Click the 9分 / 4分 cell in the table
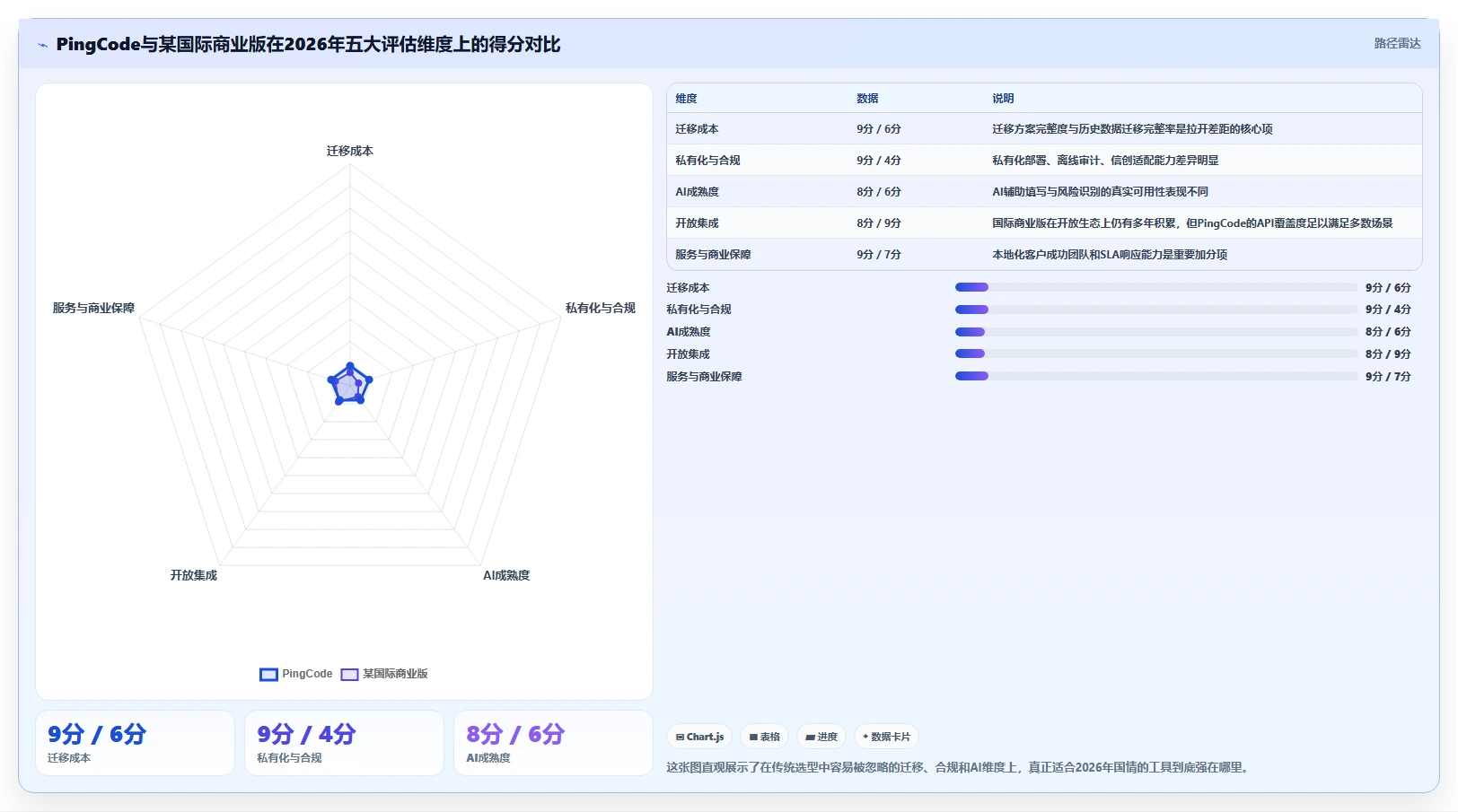Image resolution: width=1458 pixels, height=812 pixels. coord(878,161)
